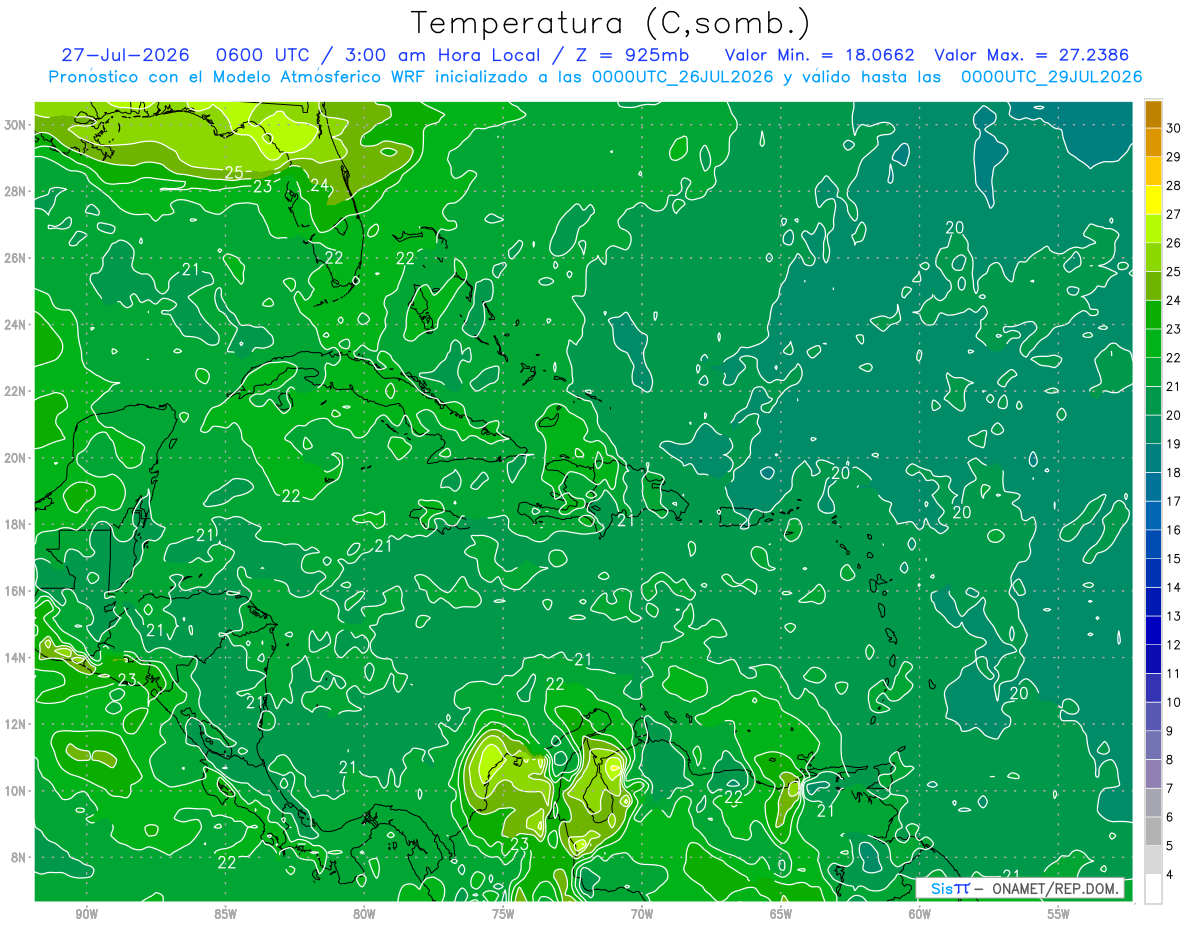Viewport: 1200px width, 927px height.
Task: Click "Valor Min. = 18.0662" text
Action: coord(818,55)
